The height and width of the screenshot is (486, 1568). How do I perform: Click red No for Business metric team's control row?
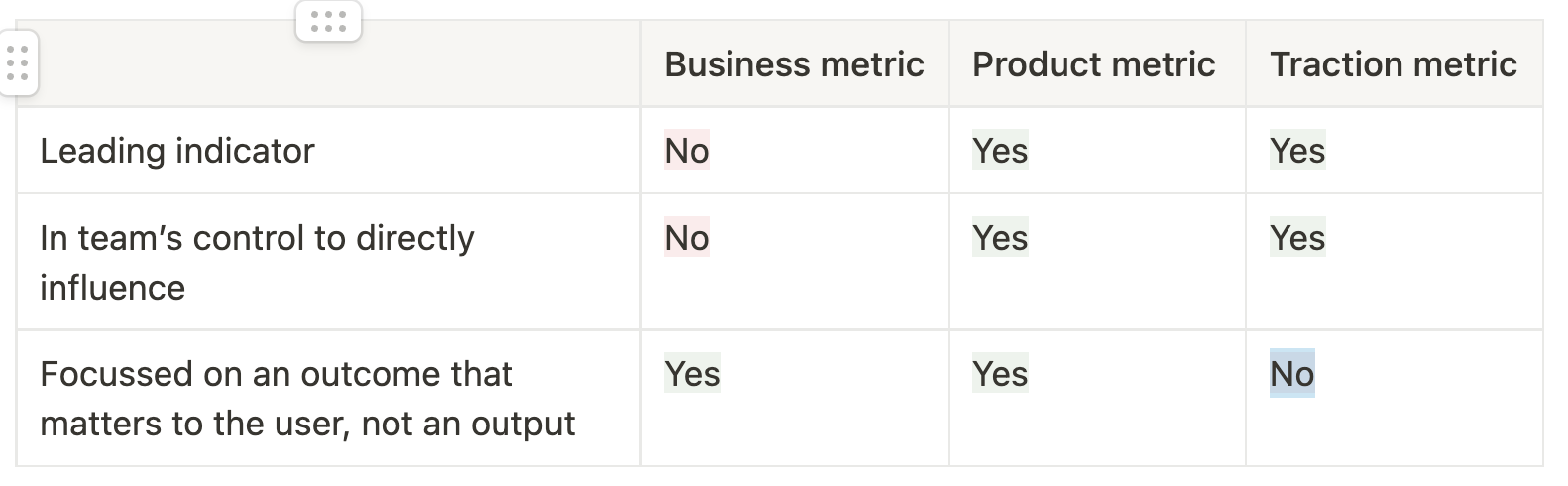click(x=687, y=238)
